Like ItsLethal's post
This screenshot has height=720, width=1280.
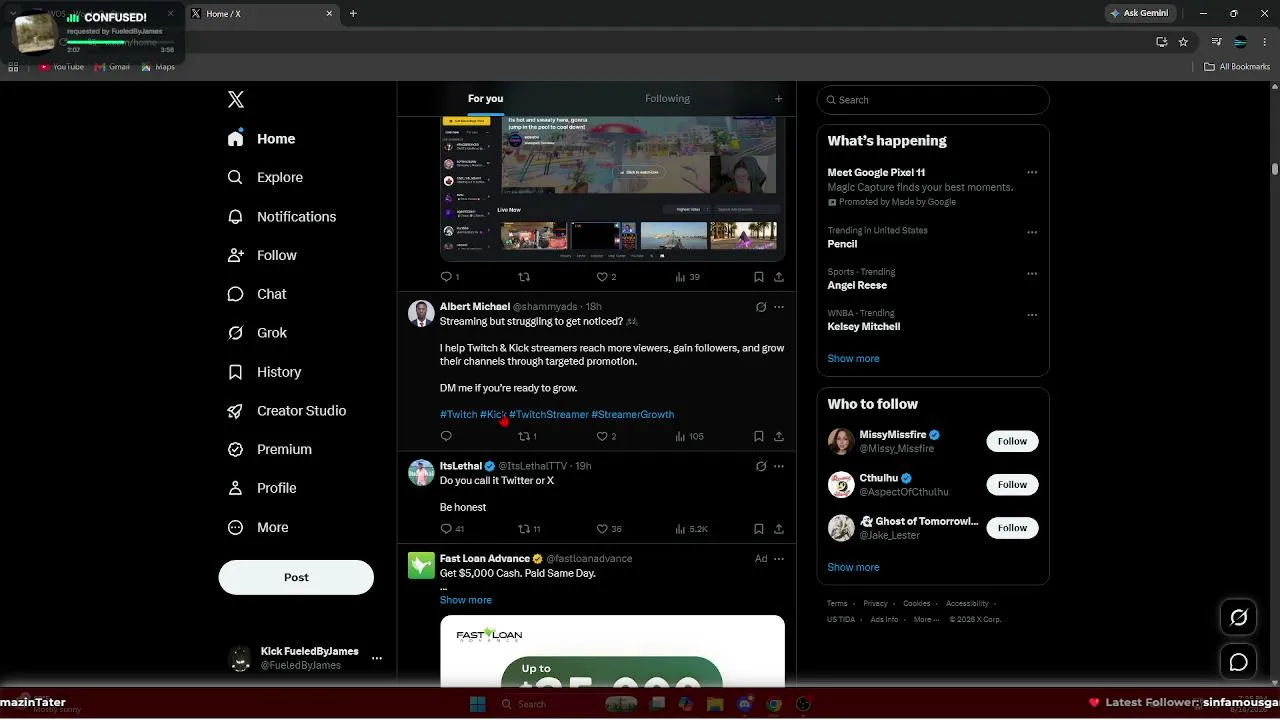(609, 529)
